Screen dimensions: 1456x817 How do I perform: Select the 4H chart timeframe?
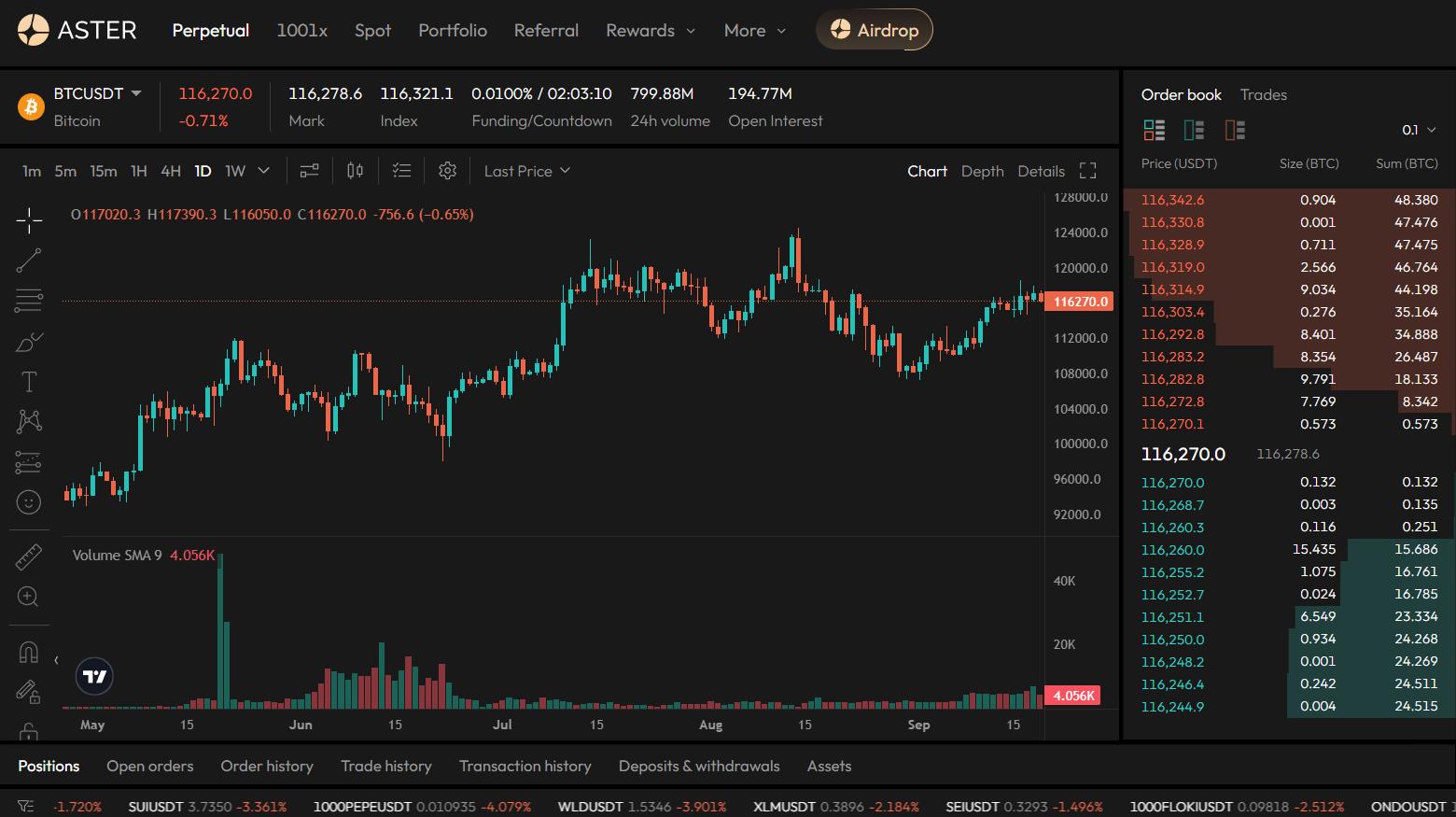click(170, 171)
